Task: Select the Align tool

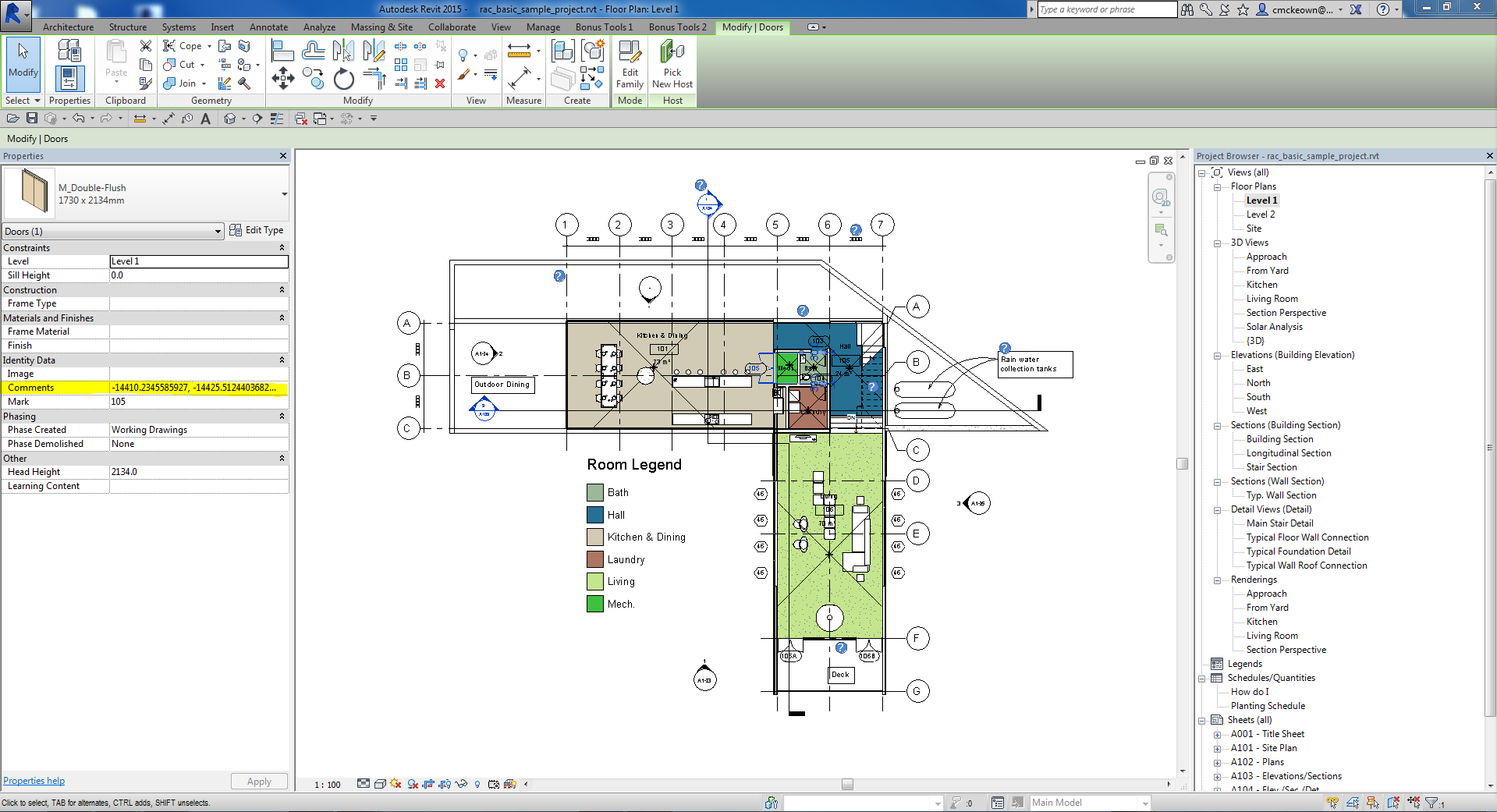Action: pyautogui.click(x=282, y=51)
